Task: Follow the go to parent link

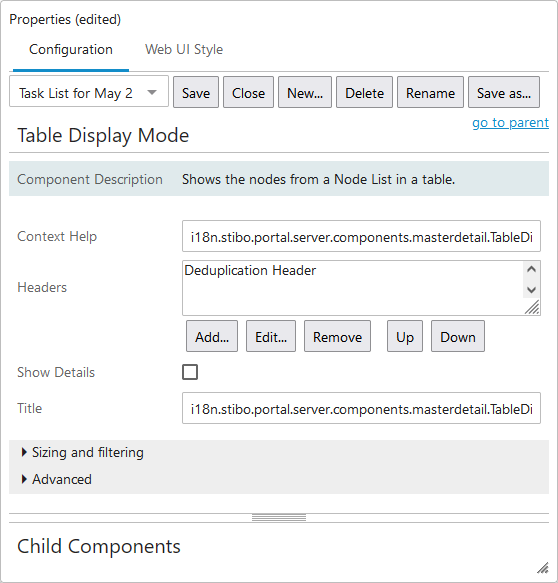Action: [x=510, y=122]
